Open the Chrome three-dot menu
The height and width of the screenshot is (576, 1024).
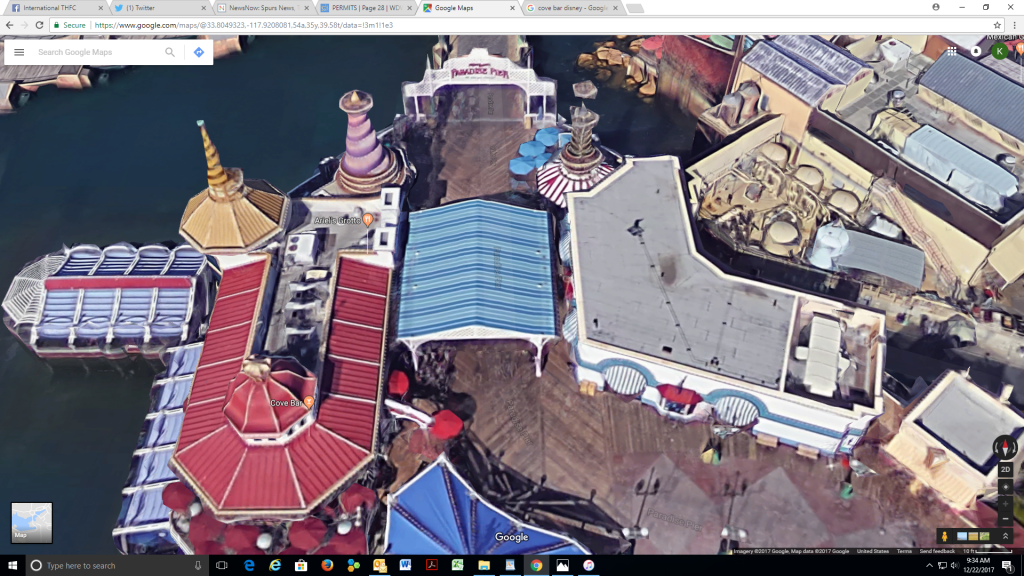click(x=1013, y=25)
